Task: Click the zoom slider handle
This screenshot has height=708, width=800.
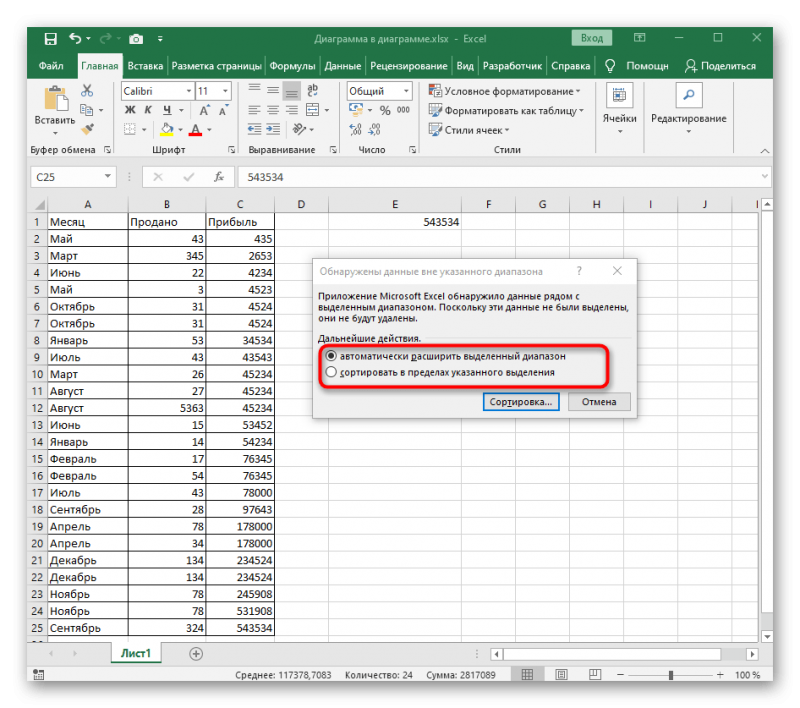Action: pyautogui.click(x=671, y=675)
